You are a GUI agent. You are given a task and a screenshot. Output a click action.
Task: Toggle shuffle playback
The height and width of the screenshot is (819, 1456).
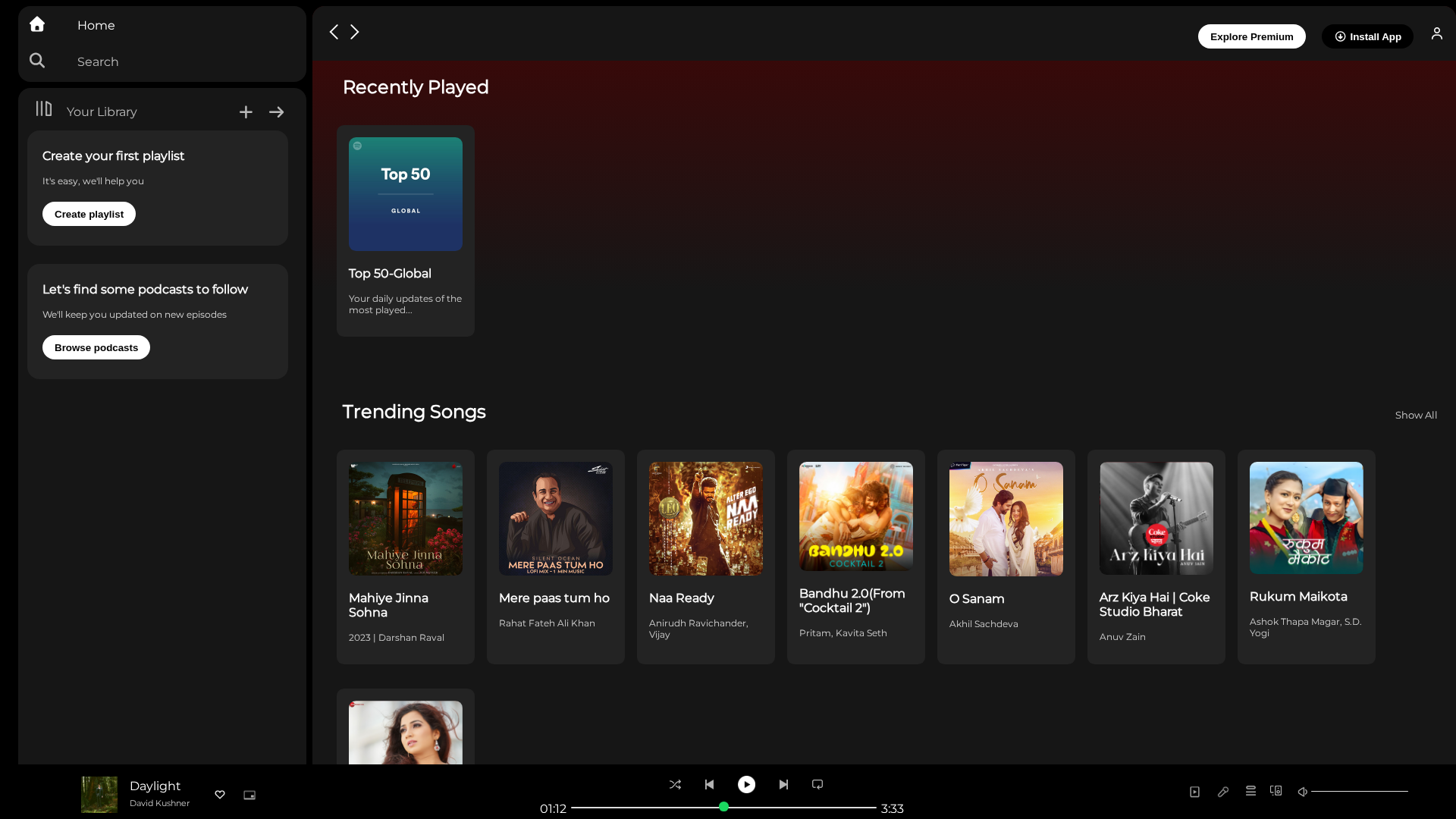675,785
